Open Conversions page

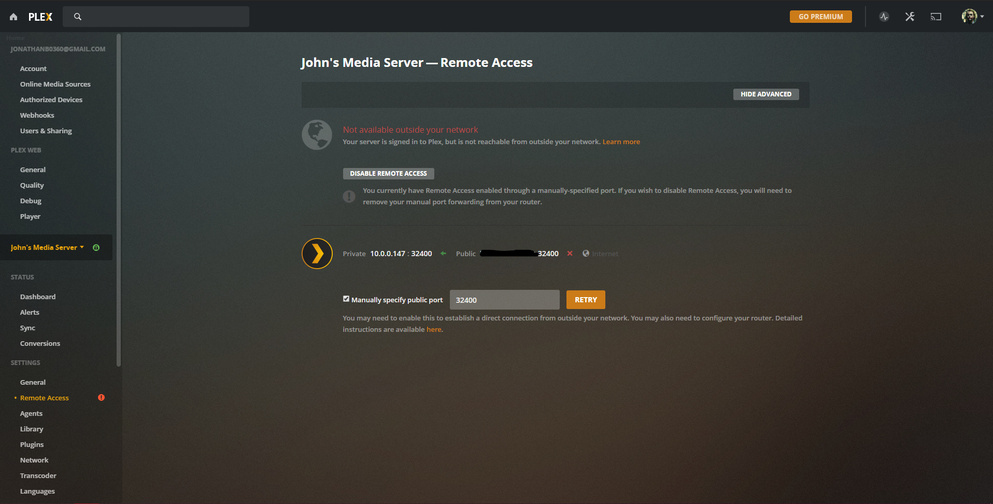tap(40, 344)
